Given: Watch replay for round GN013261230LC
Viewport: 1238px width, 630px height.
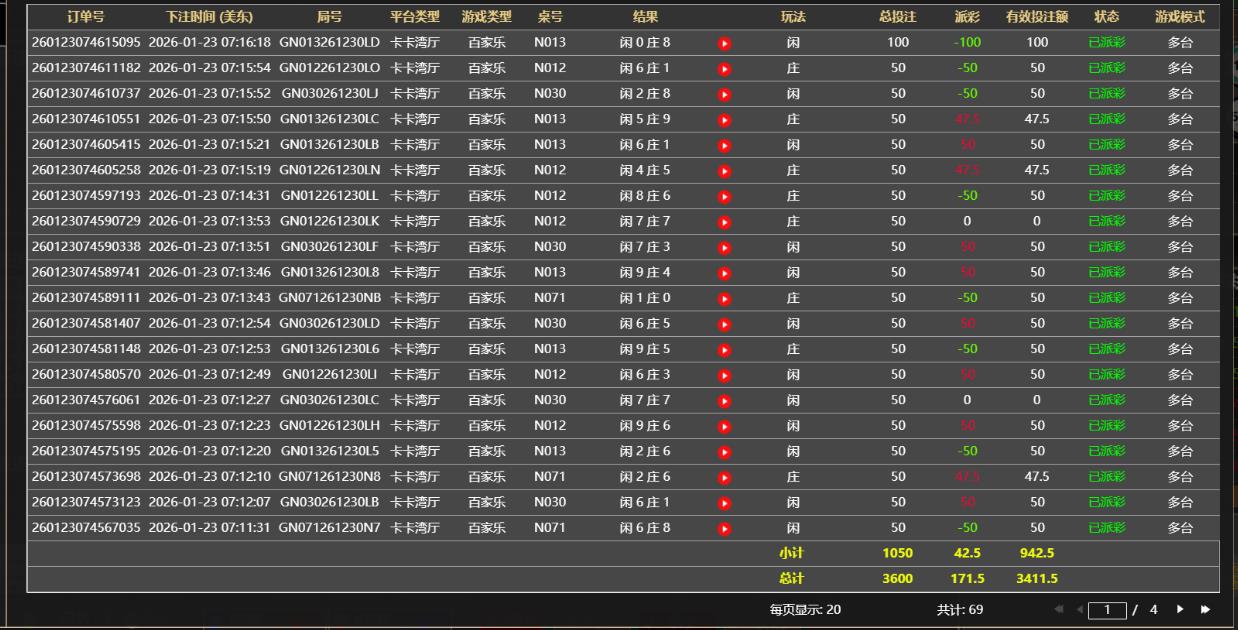Looking at the screenshot, I should [725, 120].
